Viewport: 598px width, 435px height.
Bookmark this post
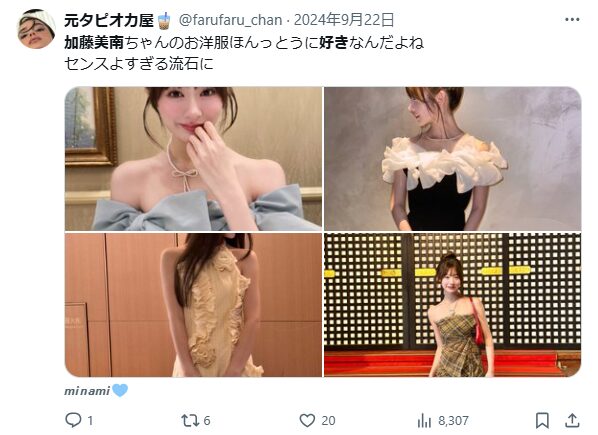542,421
